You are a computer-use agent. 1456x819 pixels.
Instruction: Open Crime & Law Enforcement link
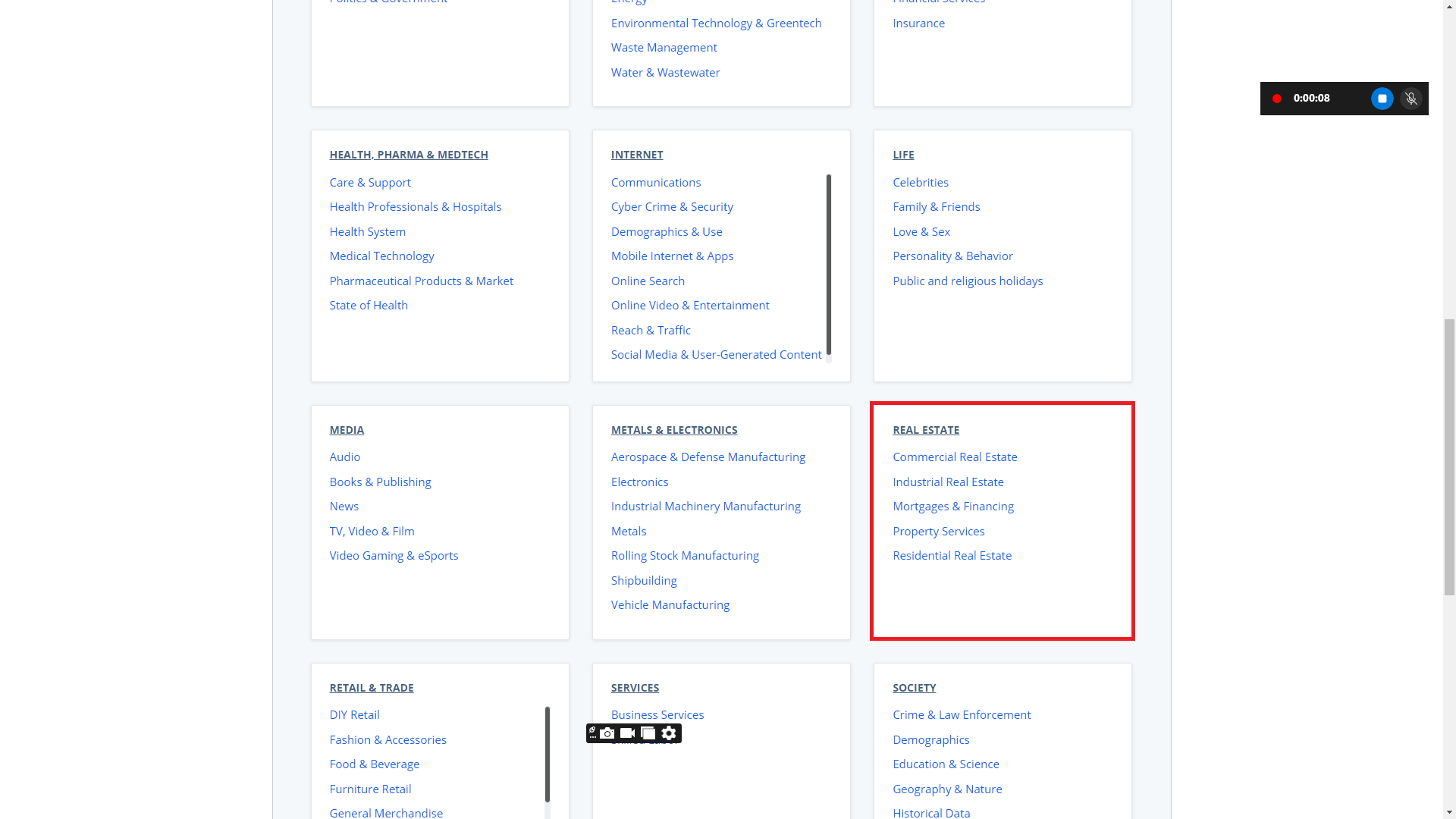(961, 714)
